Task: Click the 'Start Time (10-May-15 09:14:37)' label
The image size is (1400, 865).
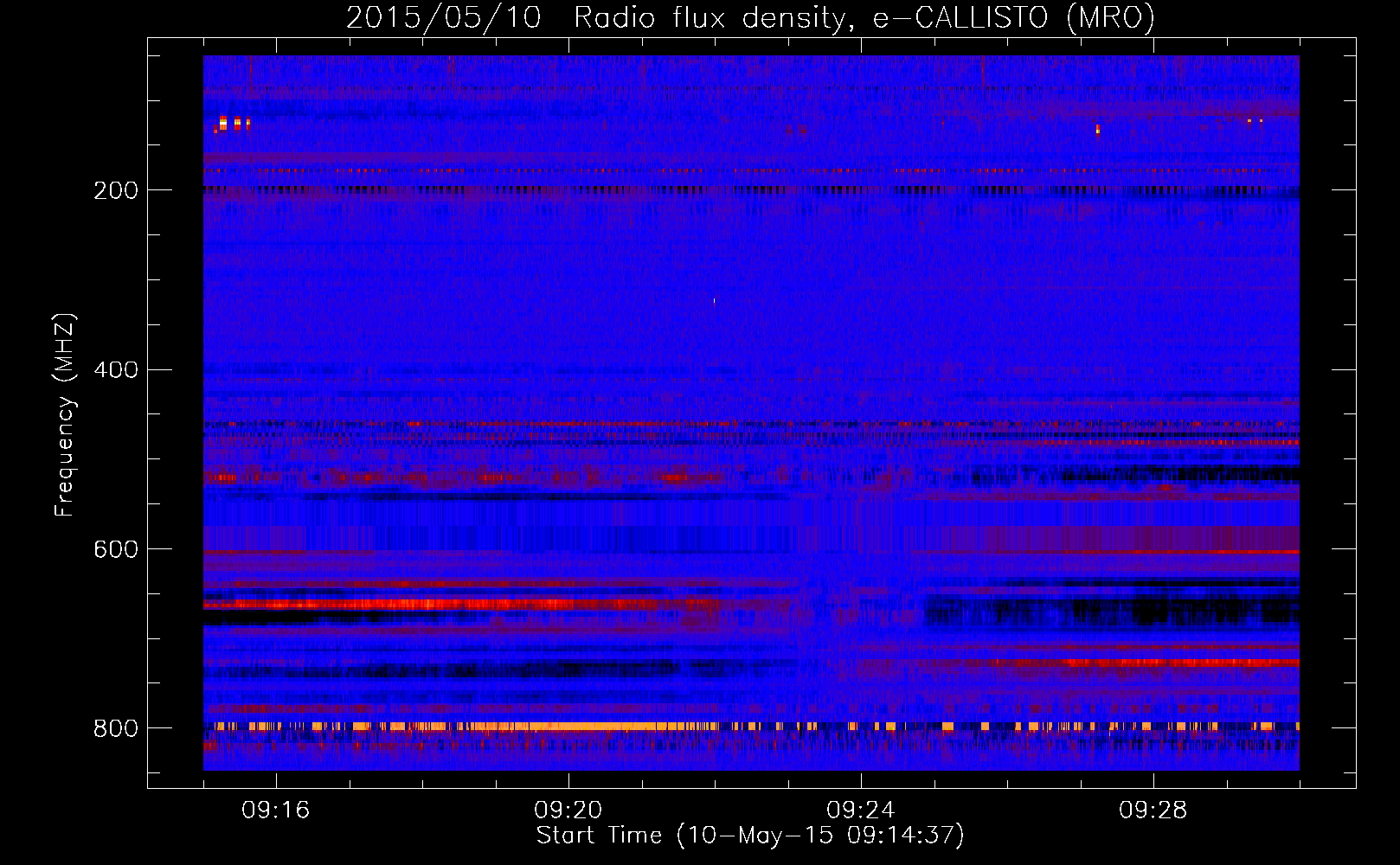Action: [x=750, y=836]
